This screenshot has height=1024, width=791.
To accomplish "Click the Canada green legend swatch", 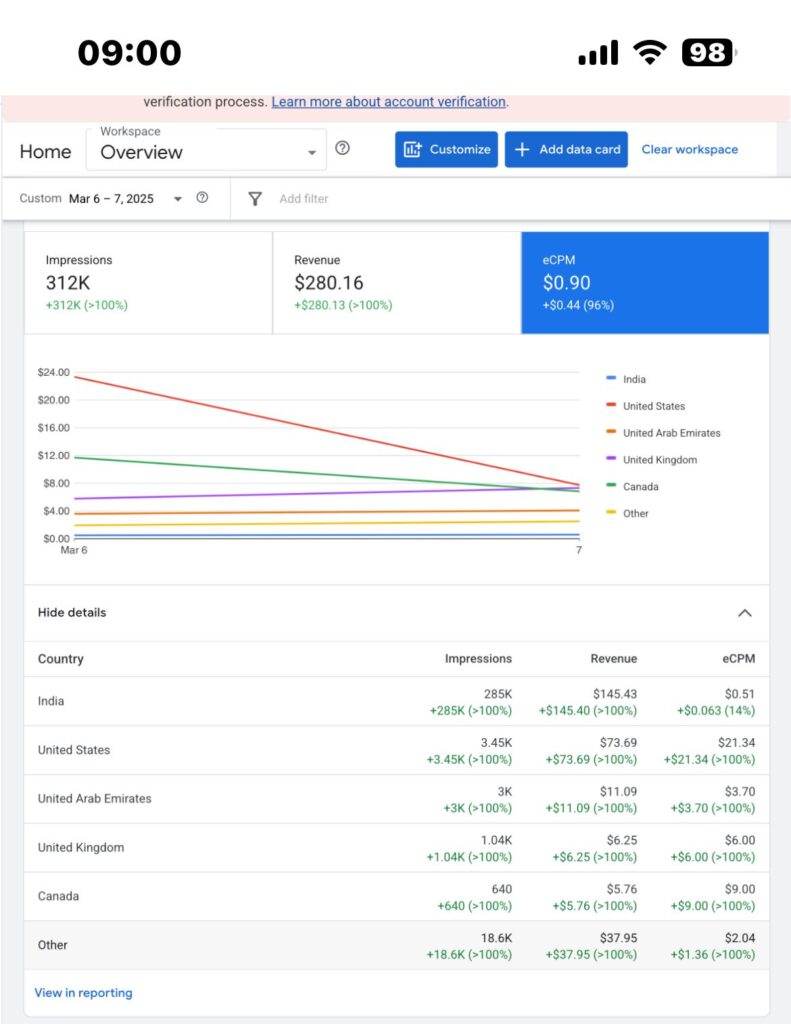I will click(611, 487).
